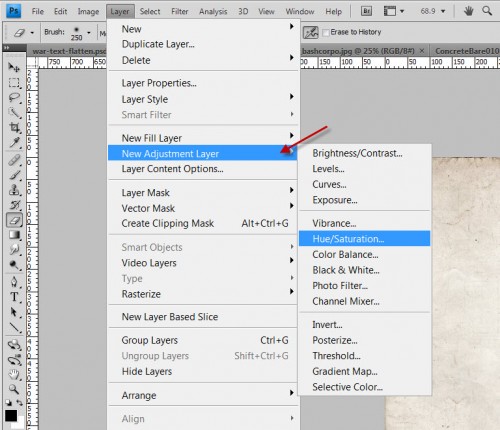The width and height of the screenshot is (500, 430).
Task: Choose Duplicate Layer menu item
Action: coord(203,44)
